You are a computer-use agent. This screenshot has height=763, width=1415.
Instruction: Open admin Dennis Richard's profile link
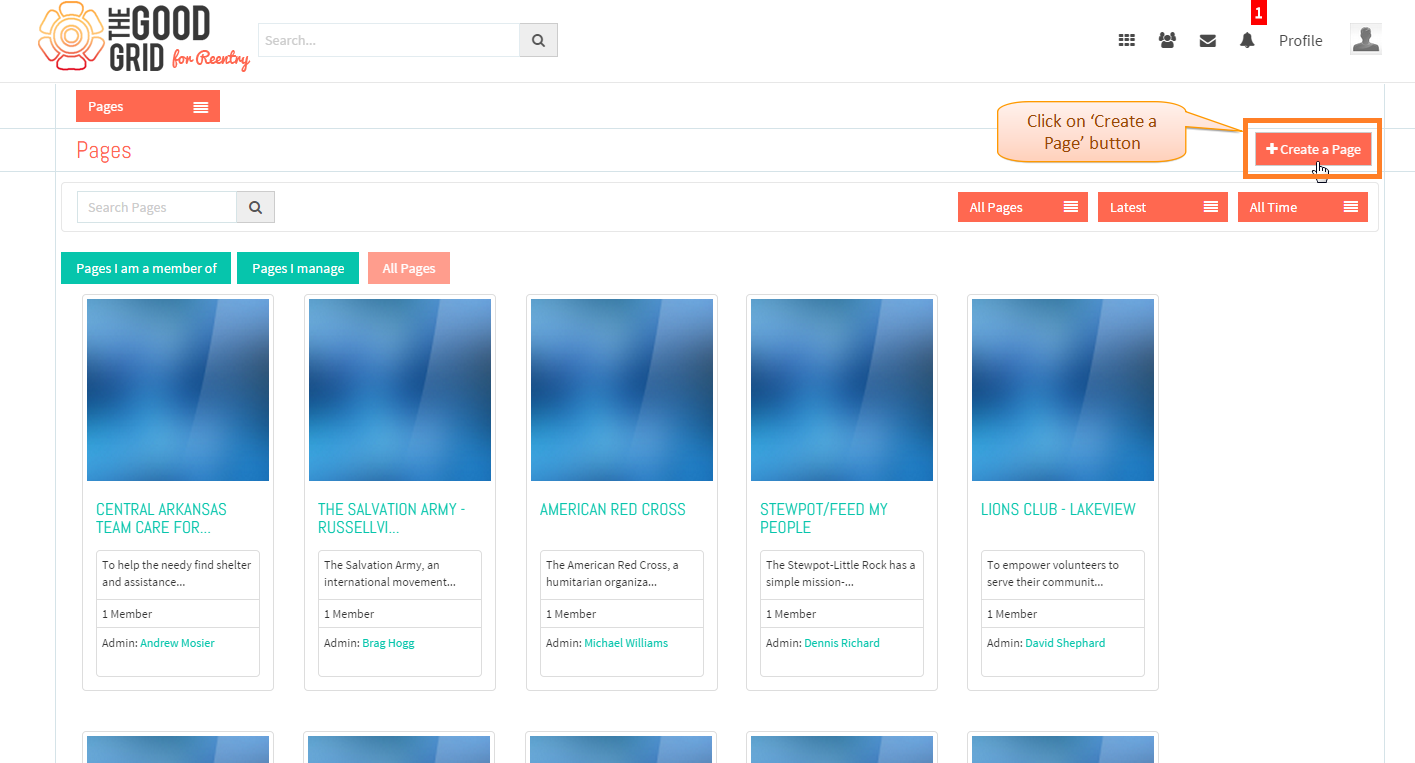pyautogui.click(x=842, y=643)
